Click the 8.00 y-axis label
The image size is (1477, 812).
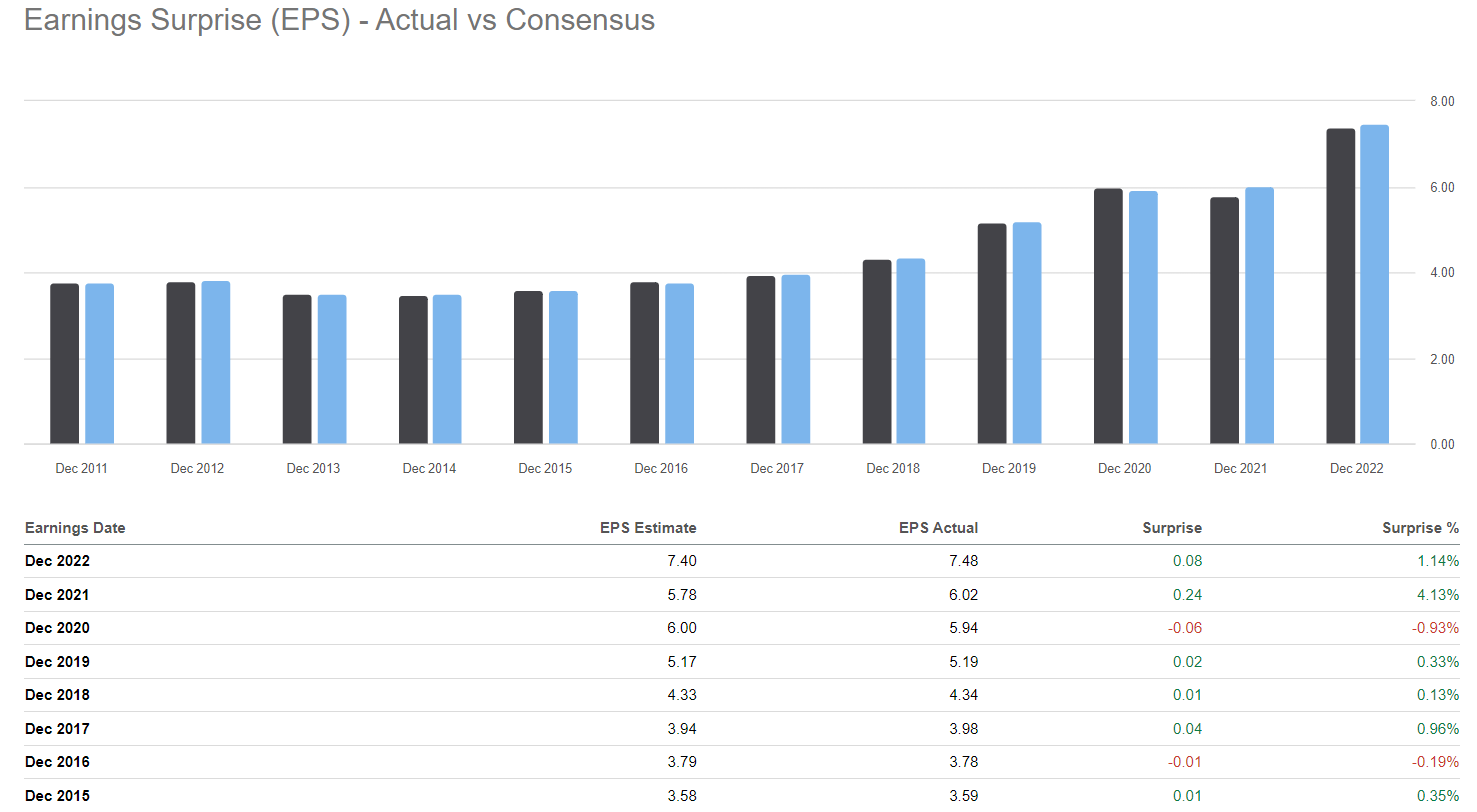click(1441, 102)
